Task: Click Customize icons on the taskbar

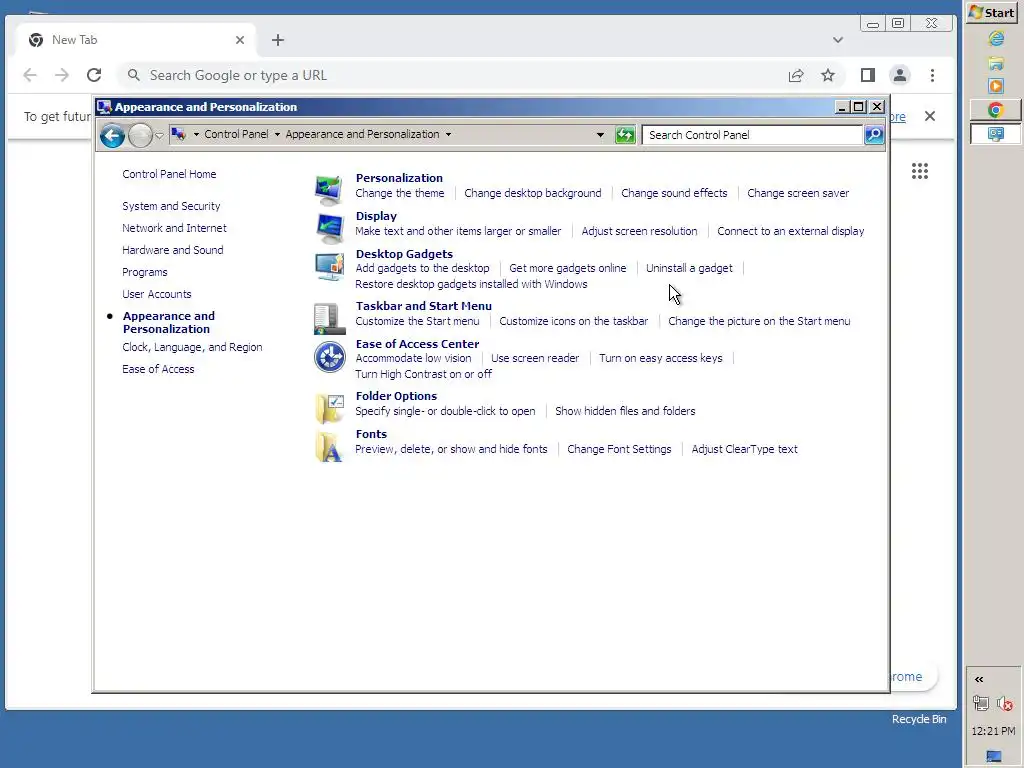Action: pos(573,321)
